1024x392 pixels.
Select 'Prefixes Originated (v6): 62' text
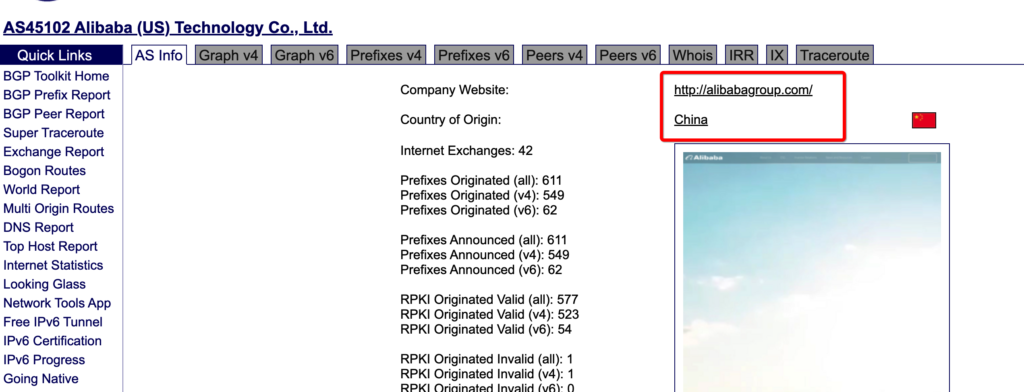point(479,210)
